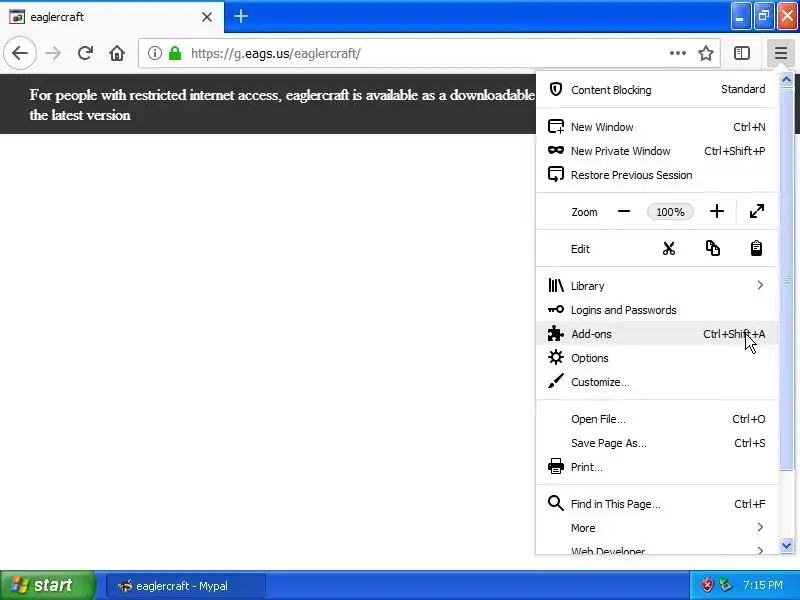Choose Find in This Page...
The height and width of the screenshot is (600, 800).
[x=657, y=504]
